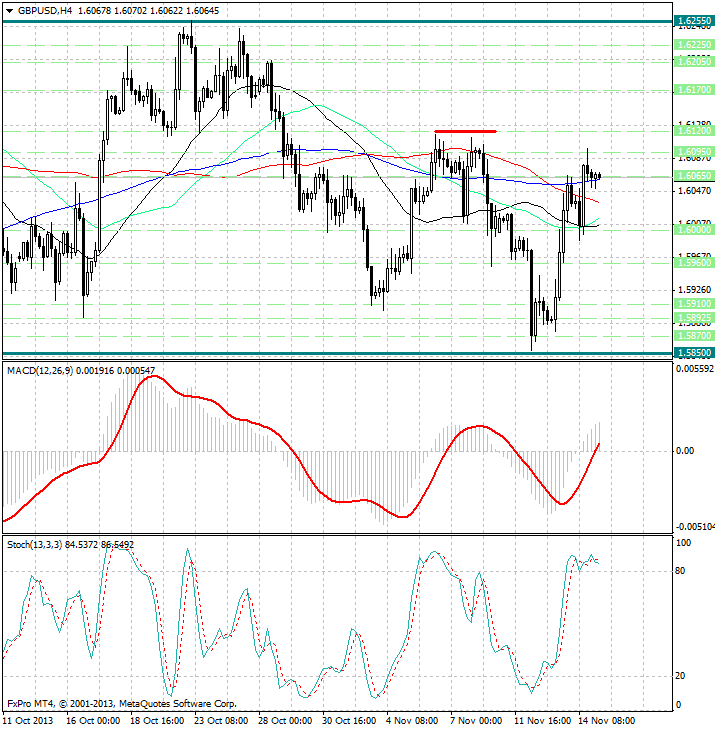715x729 pixels.
Task: Select the short red resistance line near 1.61200
Action: coord(465,132)
